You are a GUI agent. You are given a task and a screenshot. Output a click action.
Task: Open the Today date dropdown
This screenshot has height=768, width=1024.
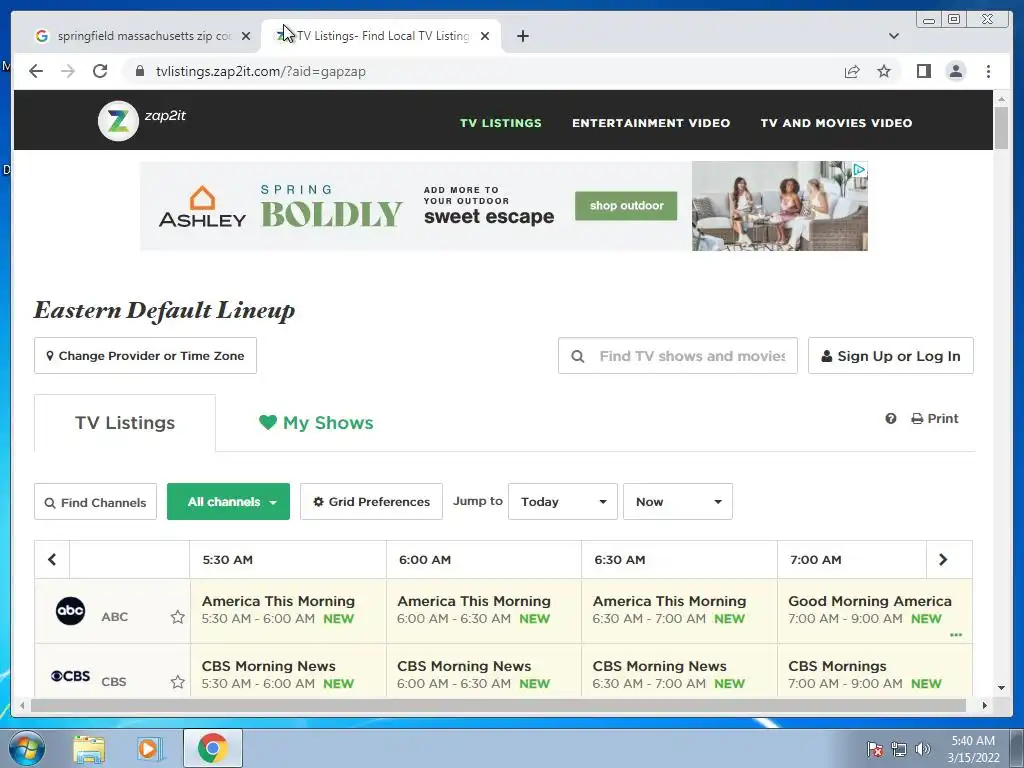pos(563,502)
